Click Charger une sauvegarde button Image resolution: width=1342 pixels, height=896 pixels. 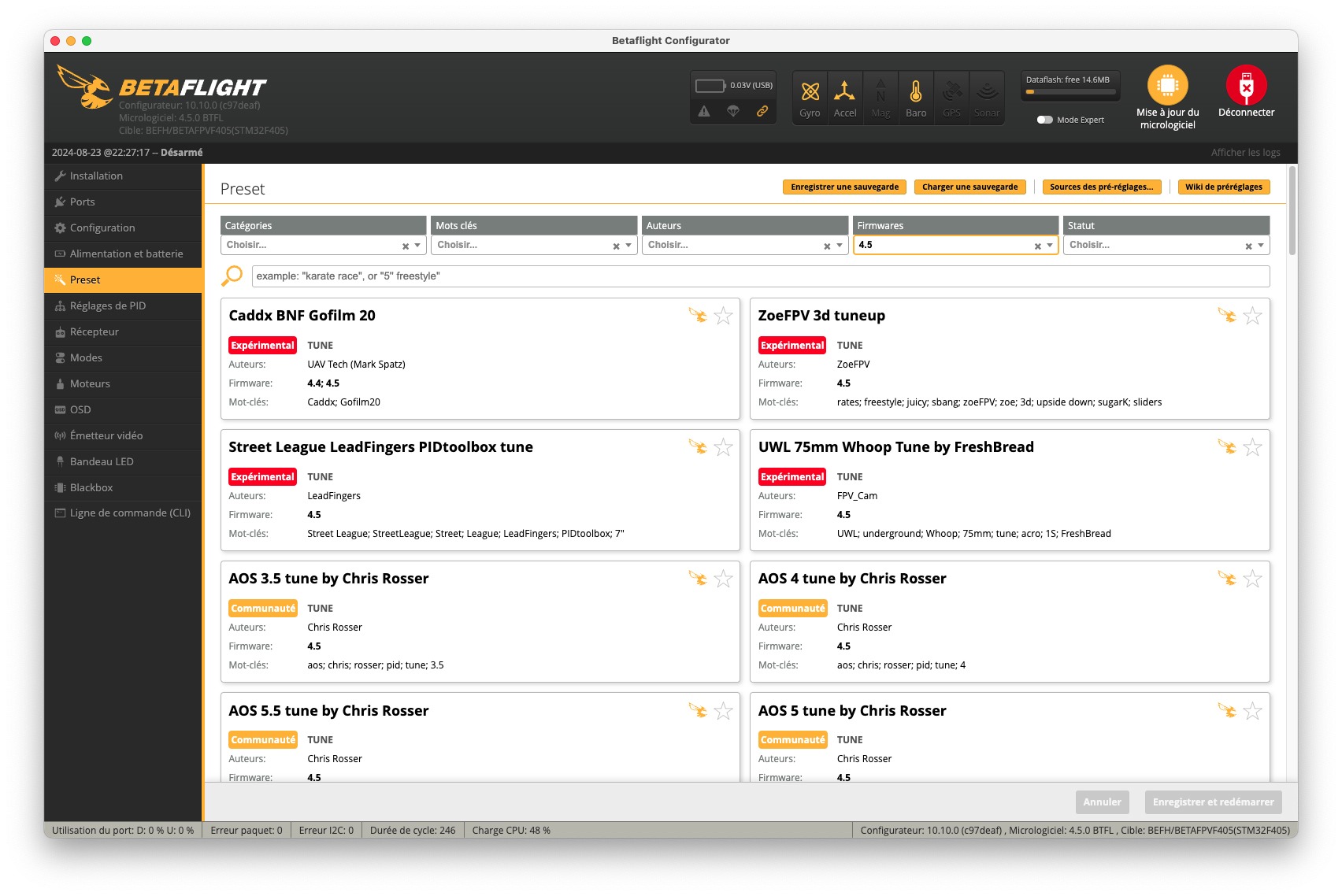(969, 187)
